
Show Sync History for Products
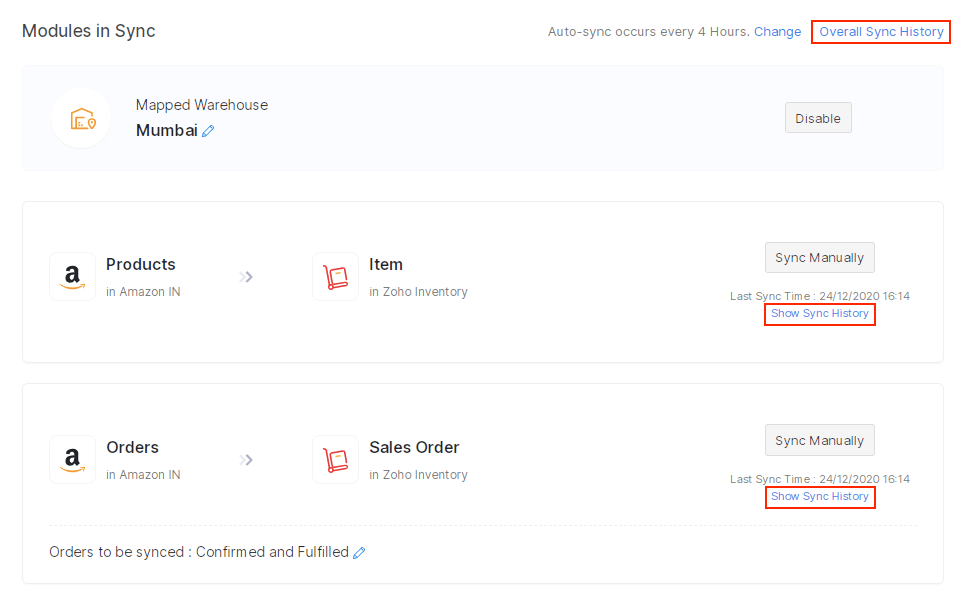coord(820,313)
